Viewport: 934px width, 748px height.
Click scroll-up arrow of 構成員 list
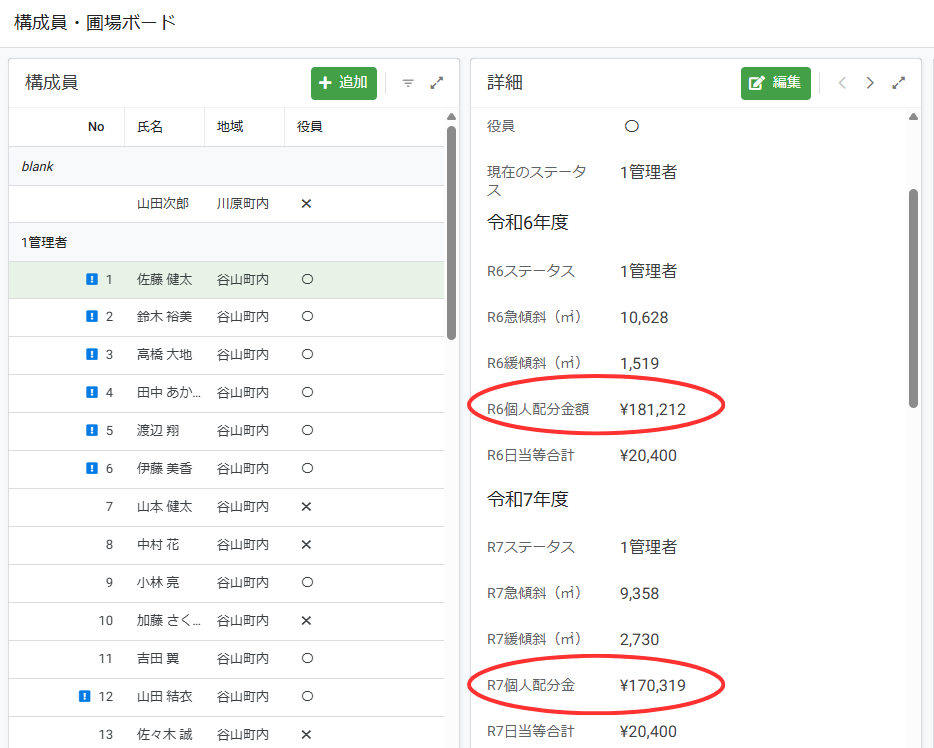click(452, 117)
